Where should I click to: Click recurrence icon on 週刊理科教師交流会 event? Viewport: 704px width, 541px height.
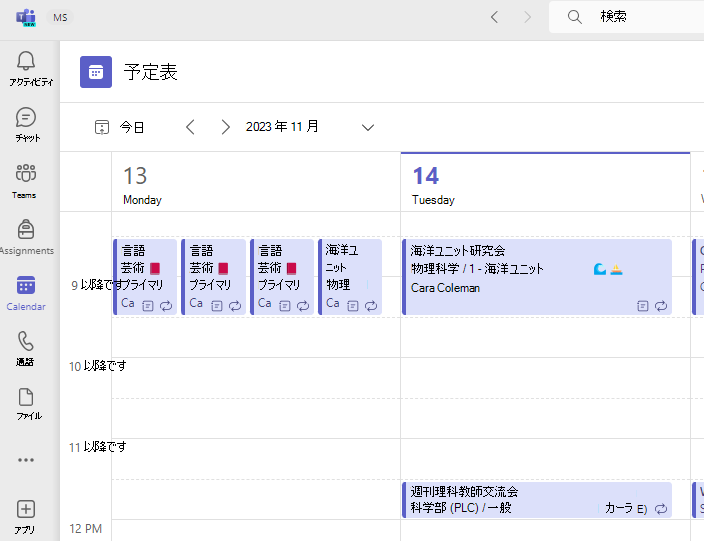(x=660, y=509)
